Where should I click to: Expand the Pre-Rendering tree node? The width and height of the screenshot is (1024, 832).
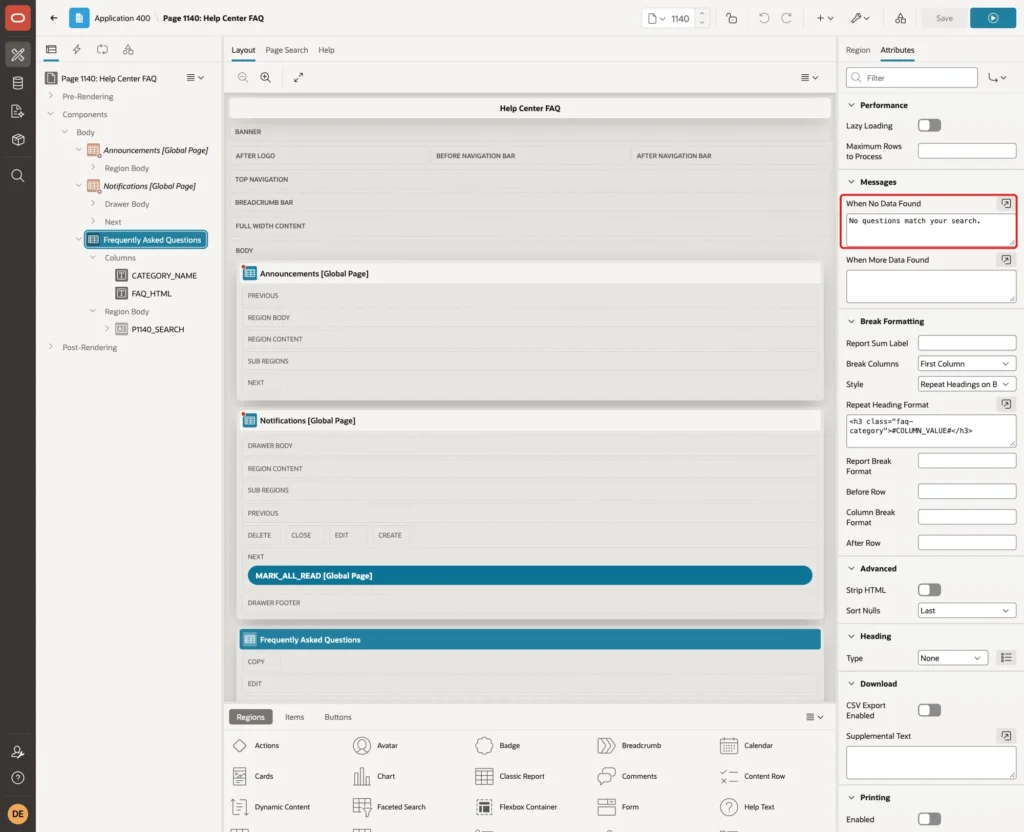point(50,96)
